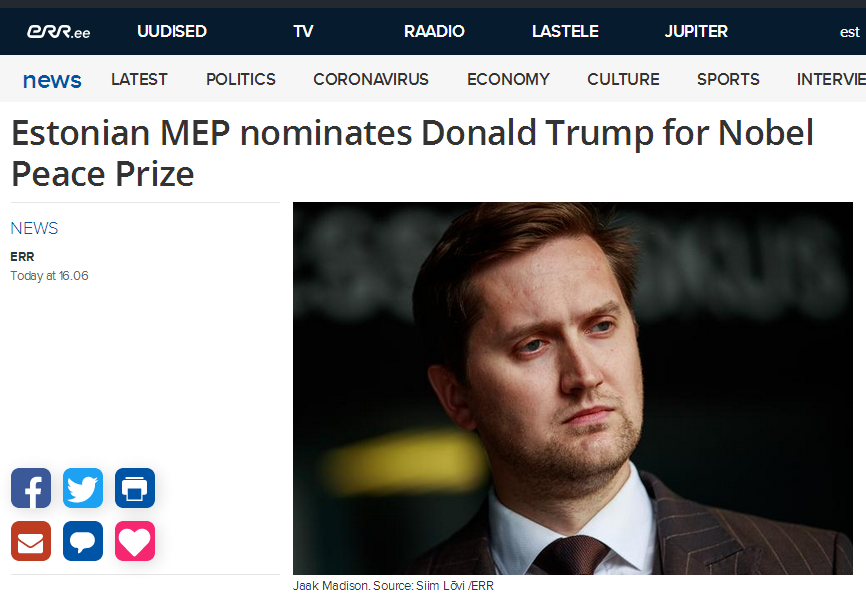Go to JUPITER section

click(x=696, y=32)
